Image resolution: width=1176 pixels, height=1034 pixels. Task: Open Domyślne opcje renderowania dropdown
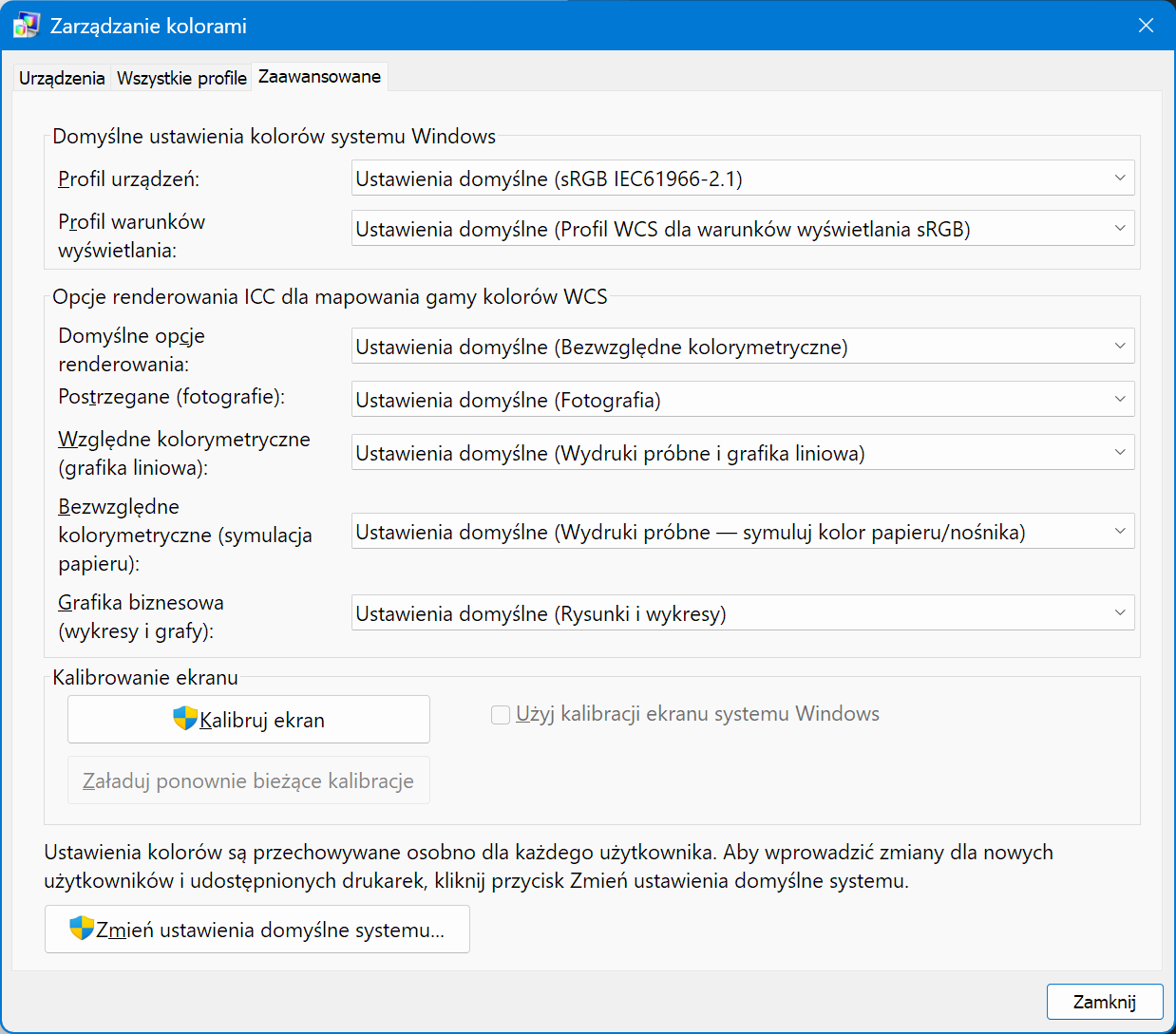click(x=743, y=347)
